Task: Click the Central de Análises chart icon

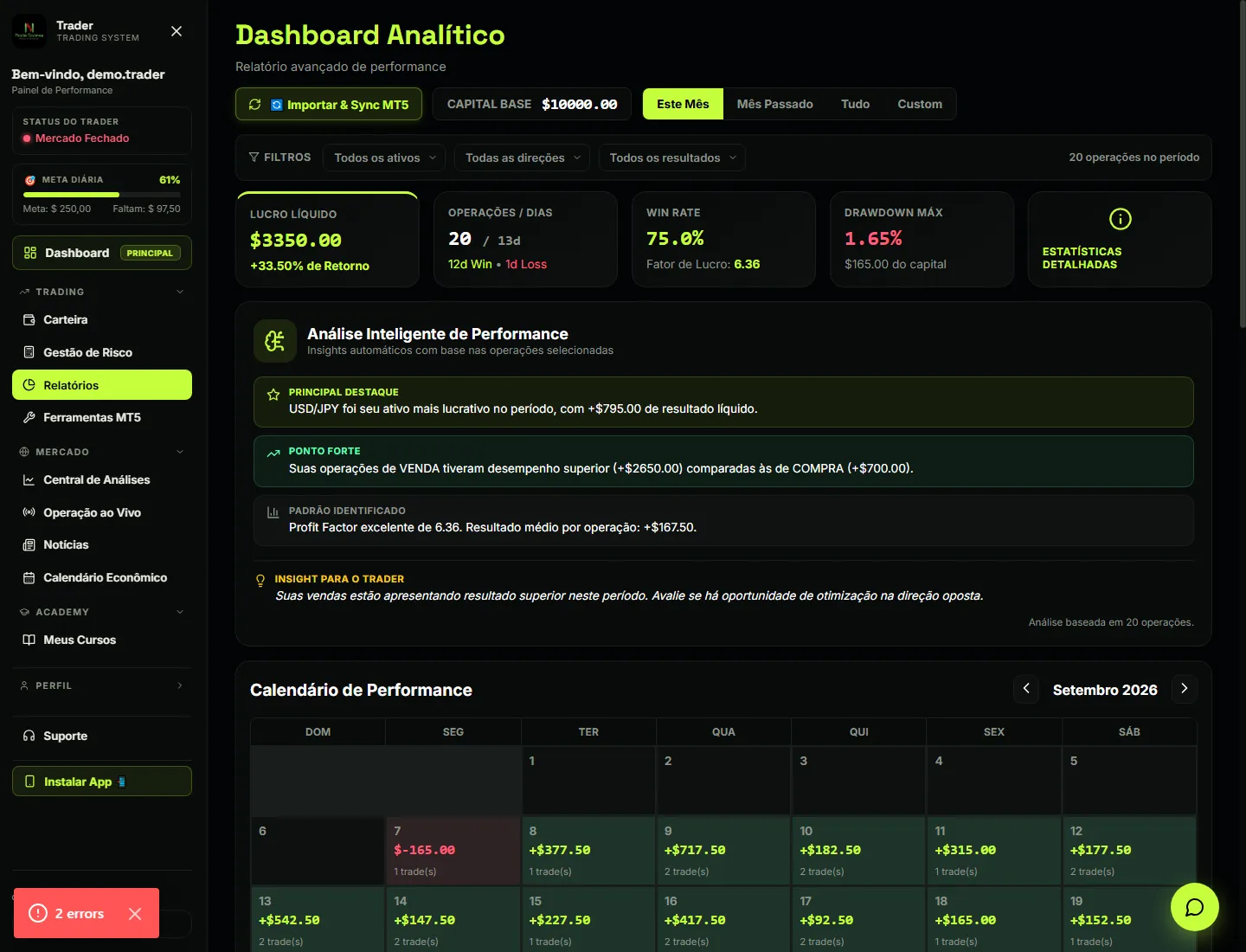Action: (x=29, y=479)
